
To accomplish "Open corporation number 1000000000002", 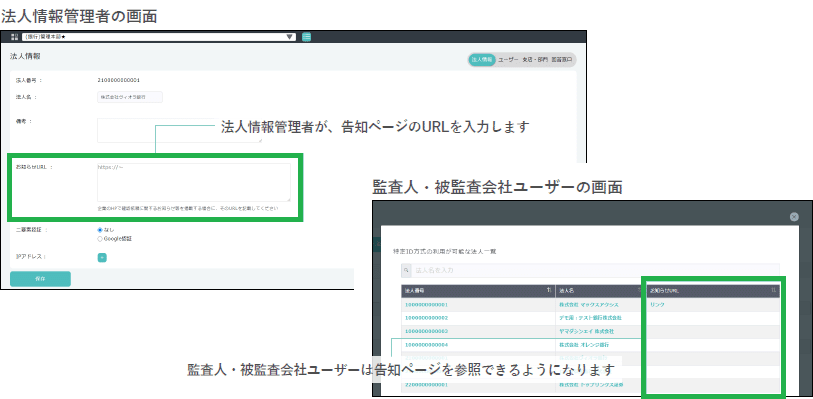I will pyautogui.click(x=426, y=318).
